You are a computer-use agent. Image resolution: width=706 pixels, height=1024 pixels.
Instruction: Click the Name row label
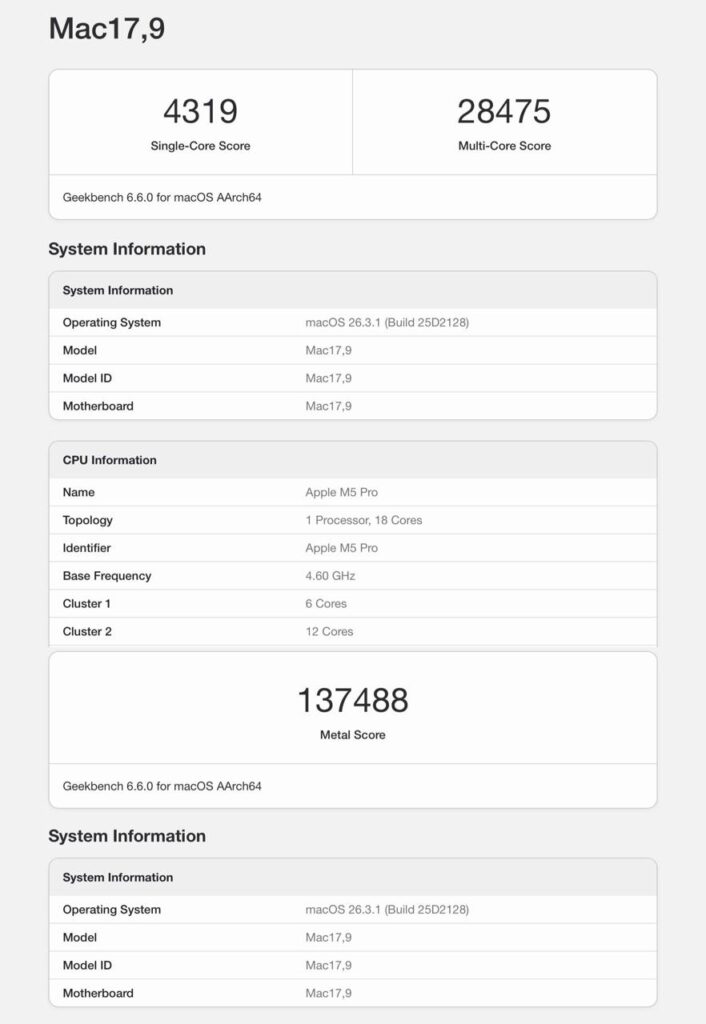click(x=78, y=492)
